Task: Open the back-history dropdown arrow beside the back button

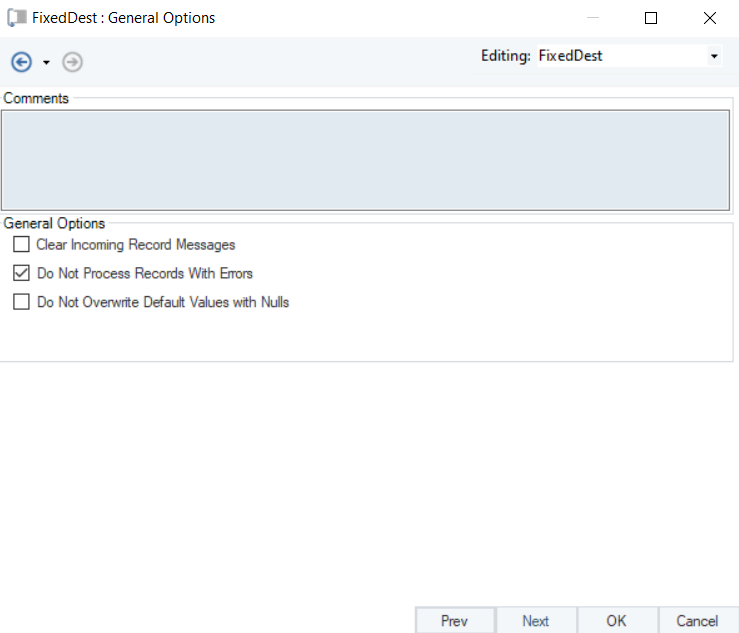Action: [46, 63]
